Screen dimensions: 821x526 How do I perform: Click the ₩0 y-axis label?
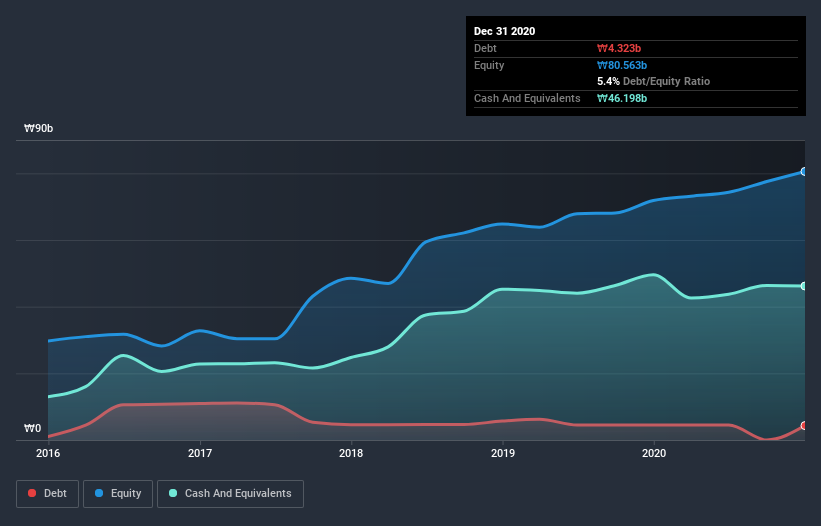point(32,428)
